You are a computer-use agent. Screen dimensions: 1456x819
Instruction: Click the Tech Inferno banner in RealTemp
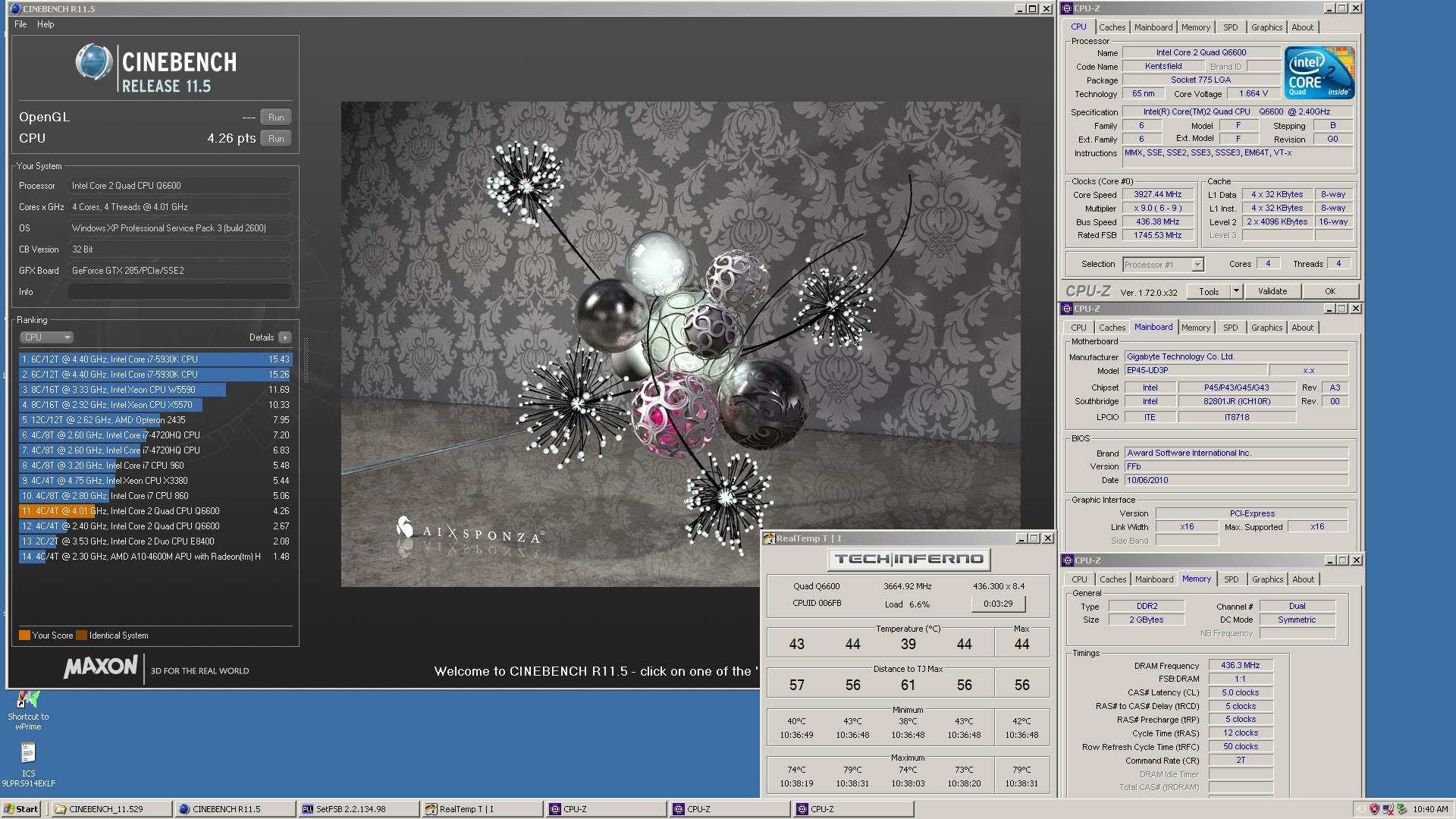point(908,560)
